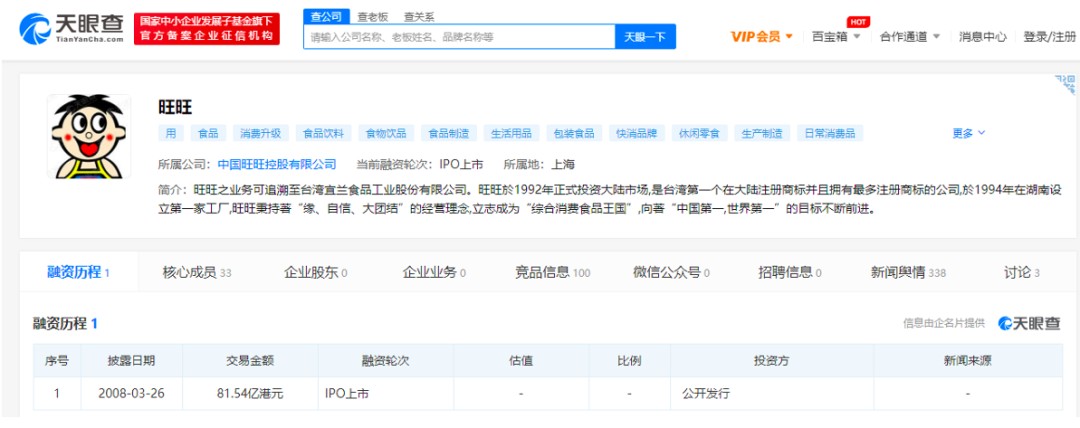1080x428 pixels.
Task: Select the 核心成员 tab
Action: point(197,272)
